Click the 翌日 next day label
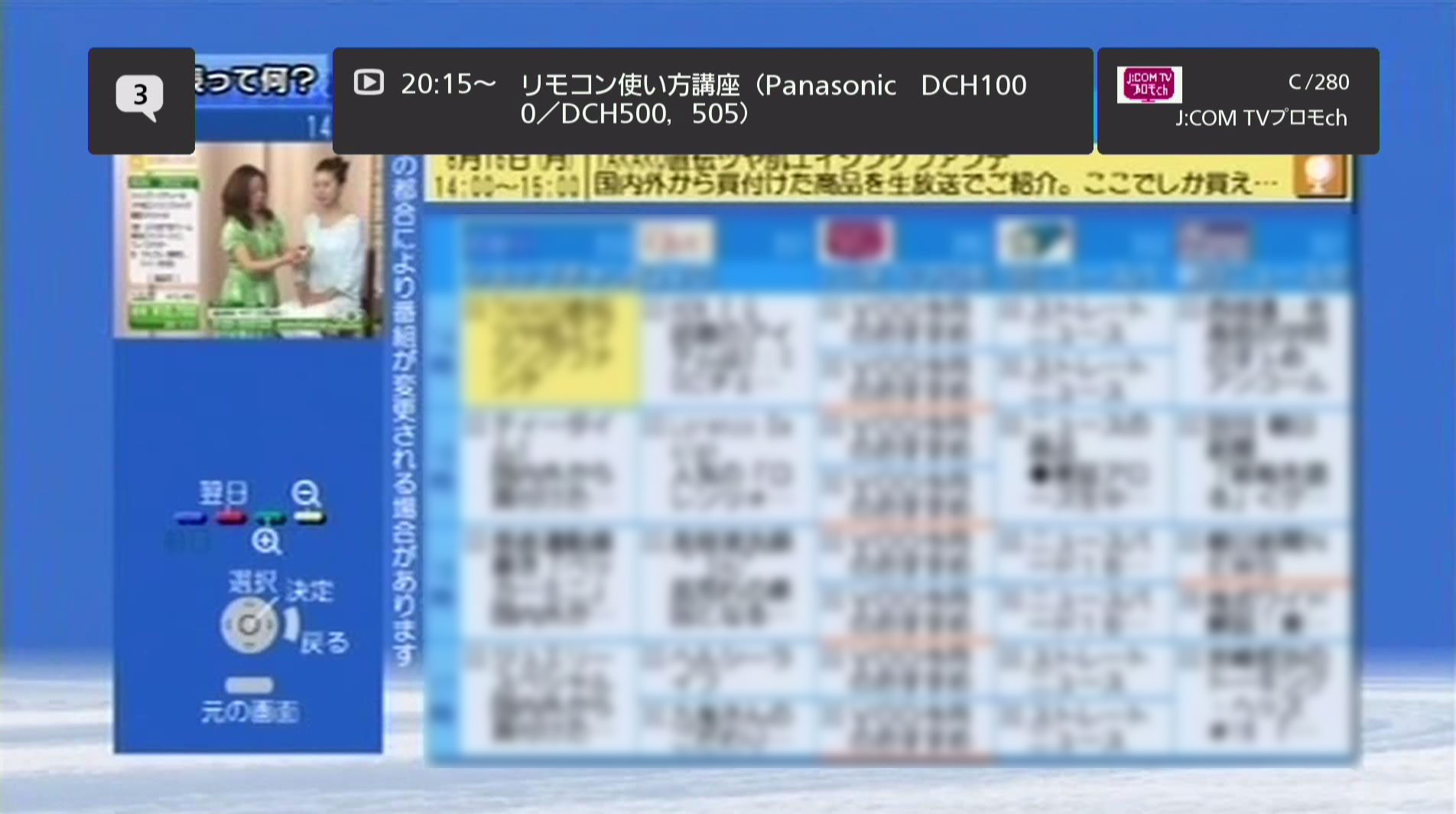 point(223,493)
